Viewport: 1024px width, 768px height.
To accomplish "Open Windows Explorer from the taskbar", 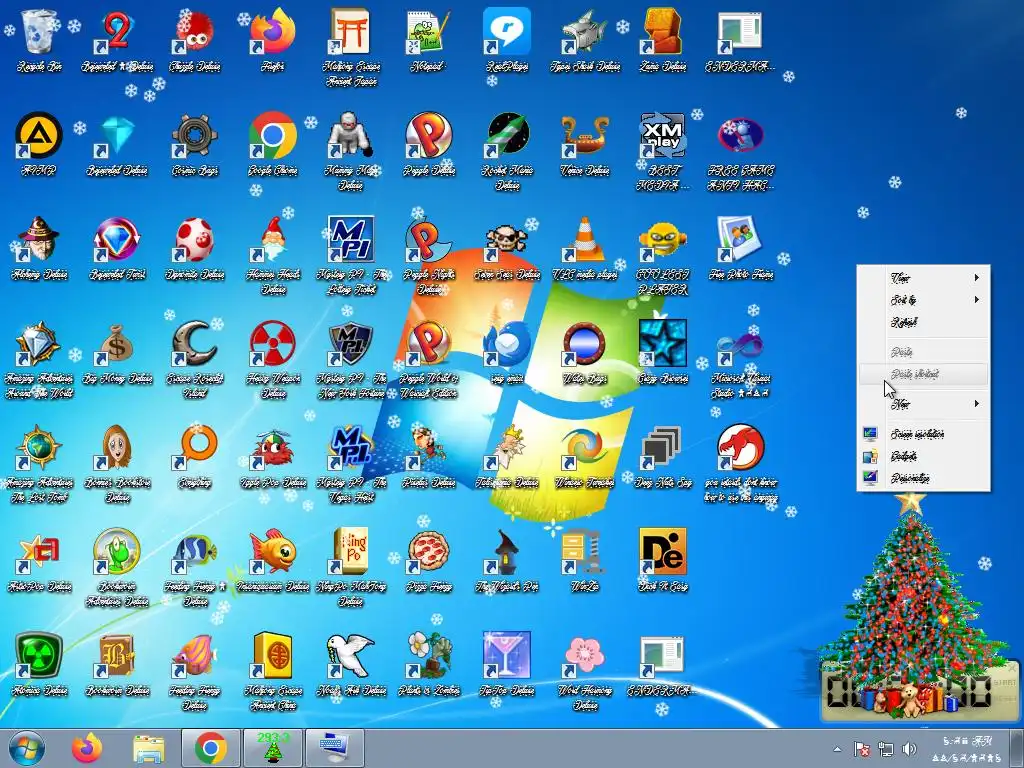I will pyautogui.click(x=149, y=748).
